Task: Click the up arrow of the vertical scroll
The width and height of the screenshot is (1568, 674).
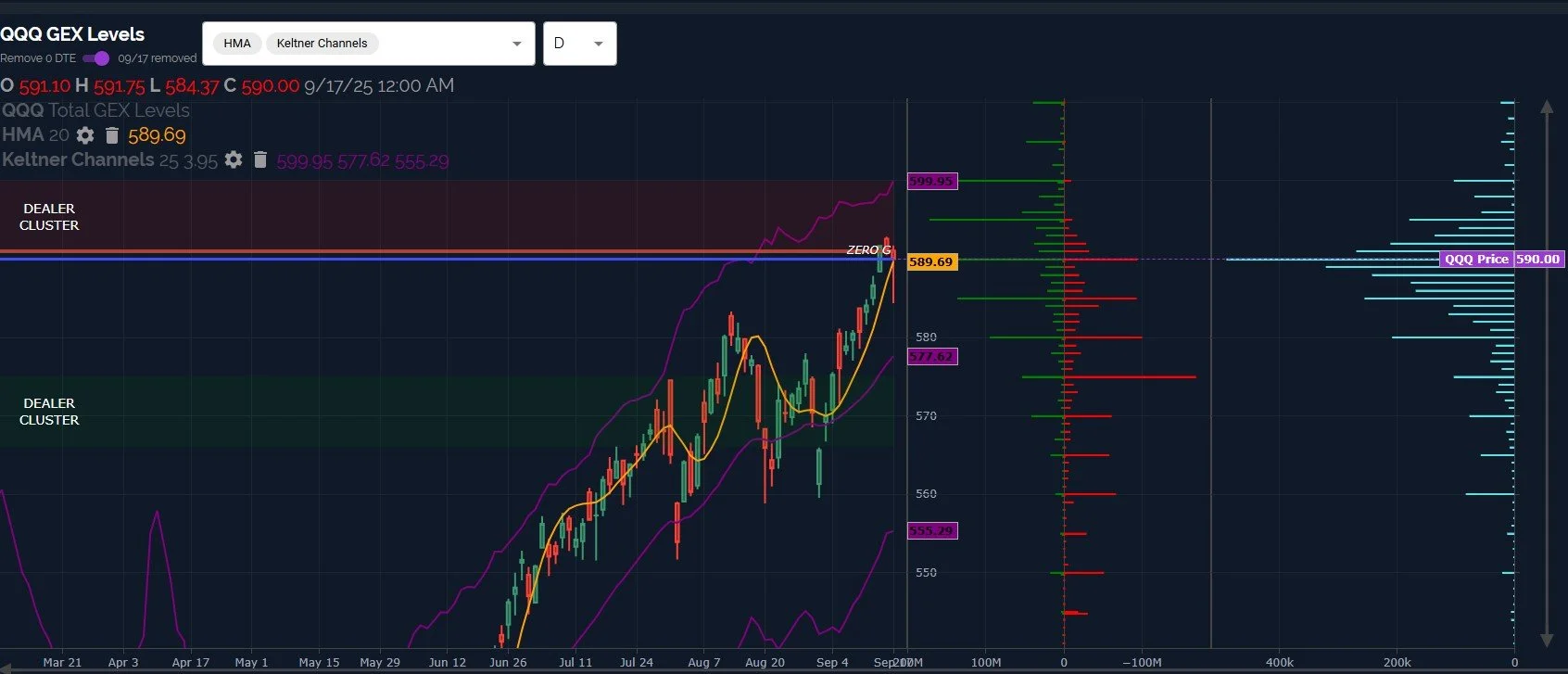Action: [x=1547, y=107]
